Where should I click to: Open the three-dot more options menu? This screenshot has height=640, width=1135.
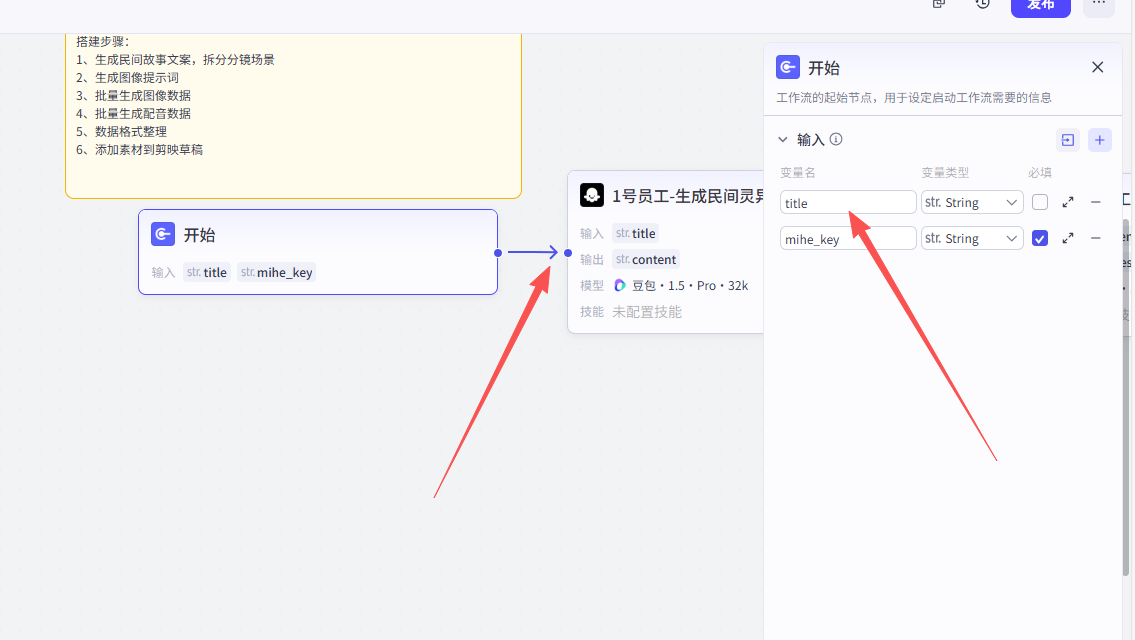(x=1098, y=4)
